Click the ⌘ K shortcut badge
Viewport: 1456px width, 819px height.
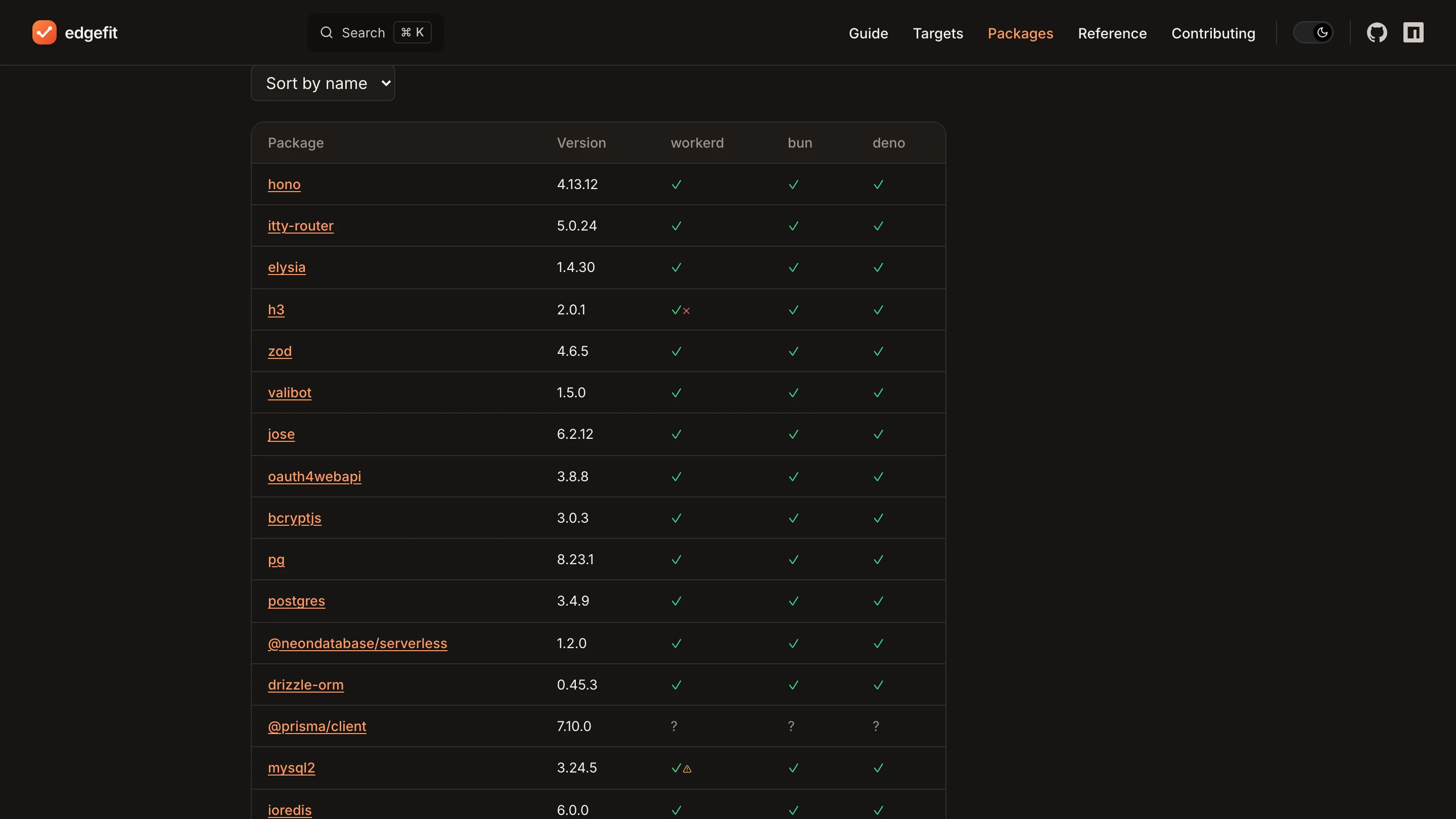click(412, 32)
